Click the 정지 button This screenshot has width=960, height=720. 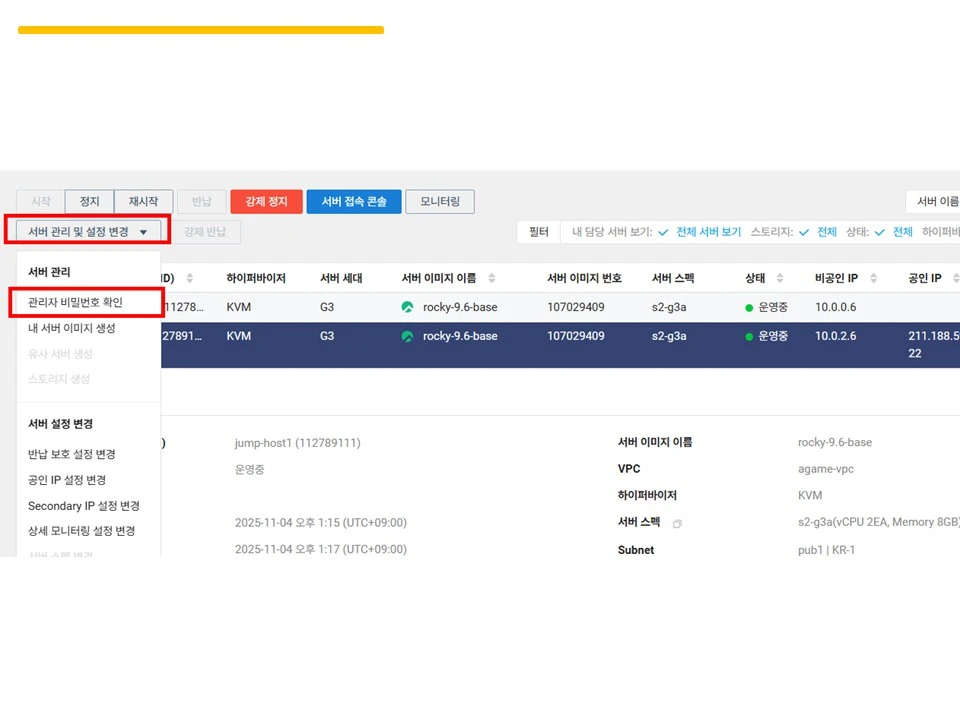(x=89, y=201)
